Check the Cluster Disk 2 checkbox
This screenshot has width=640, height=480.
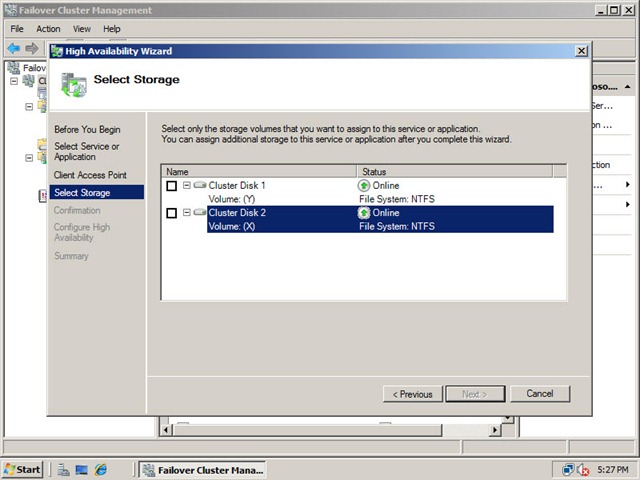(x=171, y=213)
